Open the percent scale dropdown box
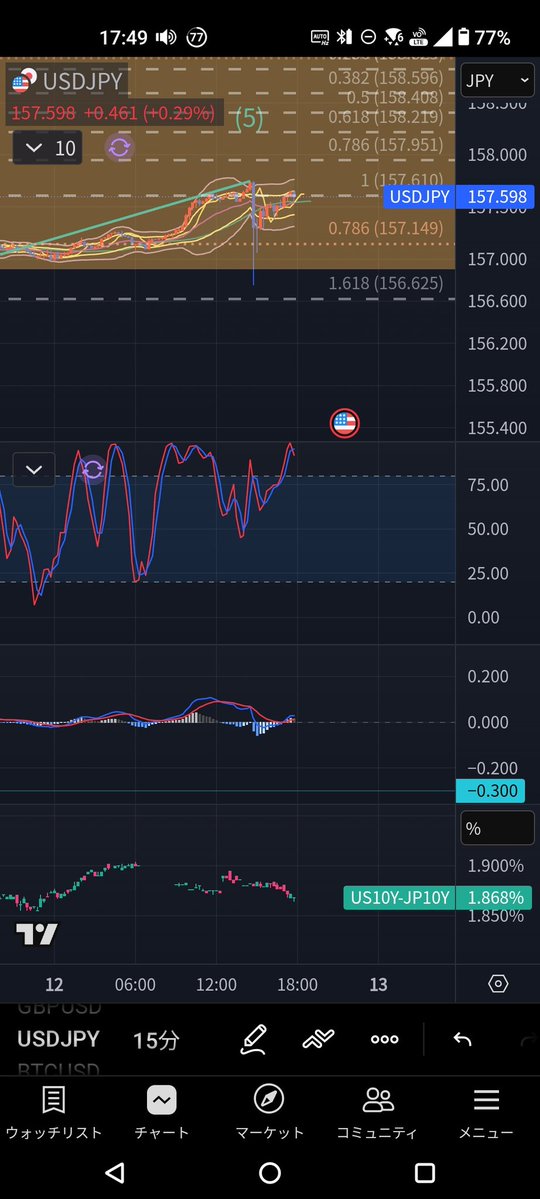Screen dimensions: 540x1199 tap(497, 829)
